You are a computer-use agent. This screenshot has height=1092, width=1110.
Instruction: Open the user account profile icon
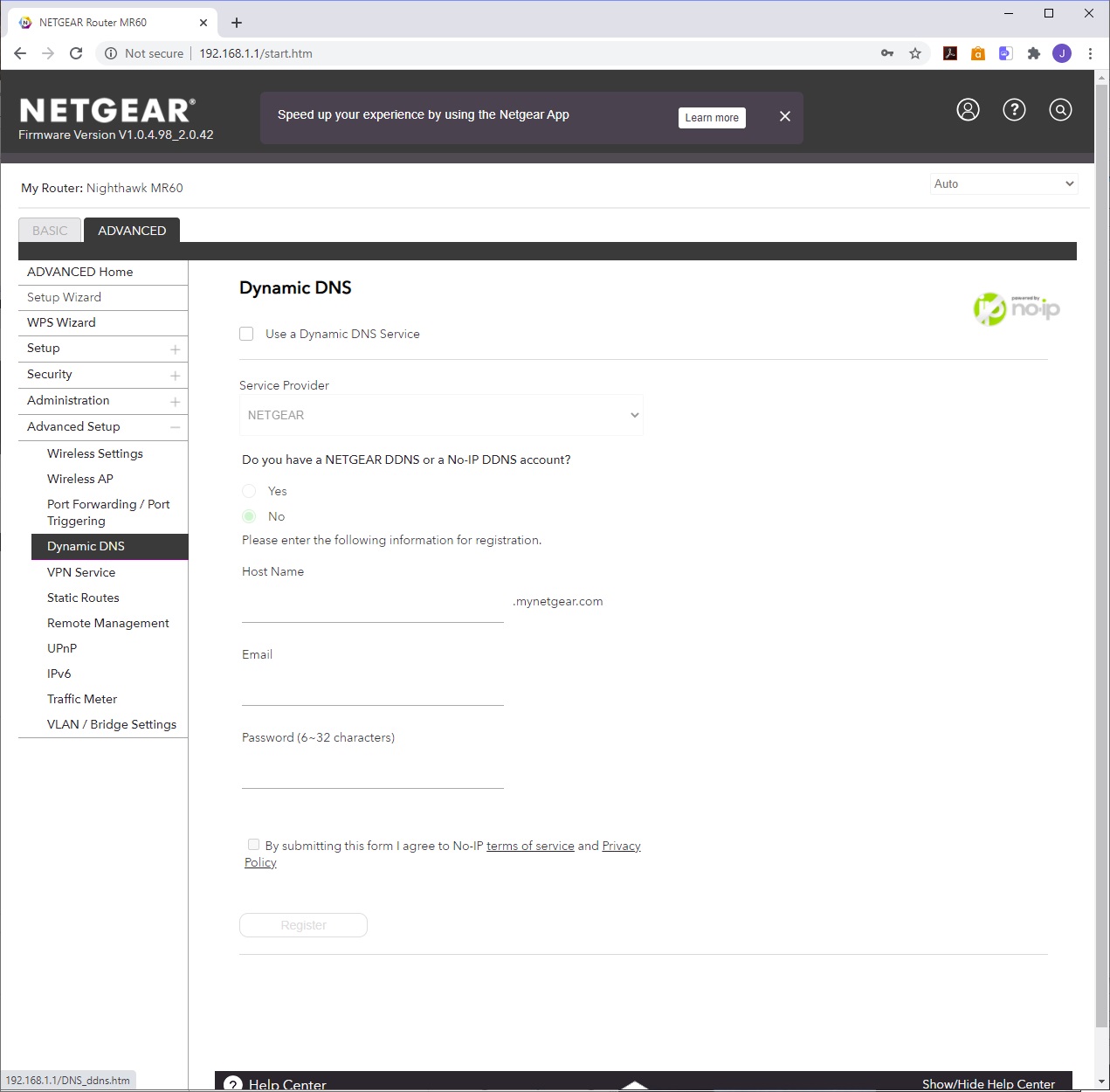pyautogui.click(x=968, y=109)
